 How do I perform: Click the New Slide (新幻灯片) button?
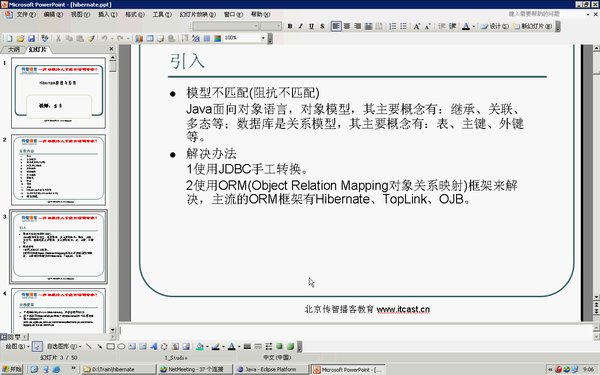[x=532, y=26]
